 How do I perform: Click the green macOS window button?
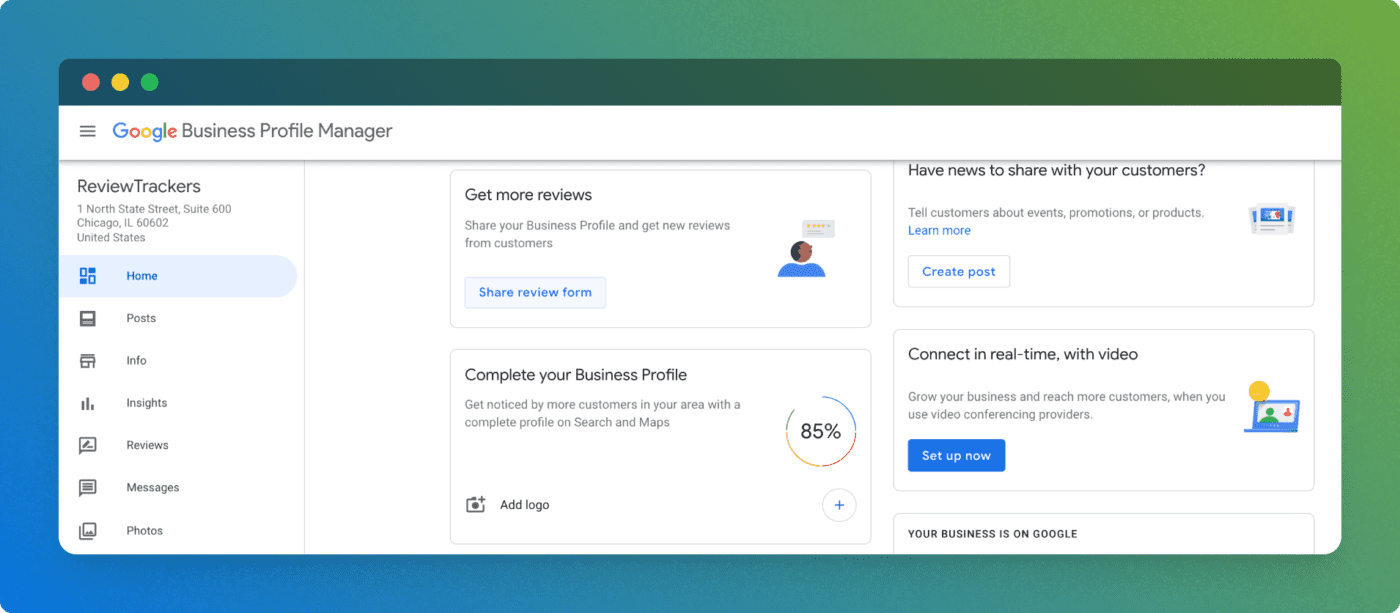[150, 82]
